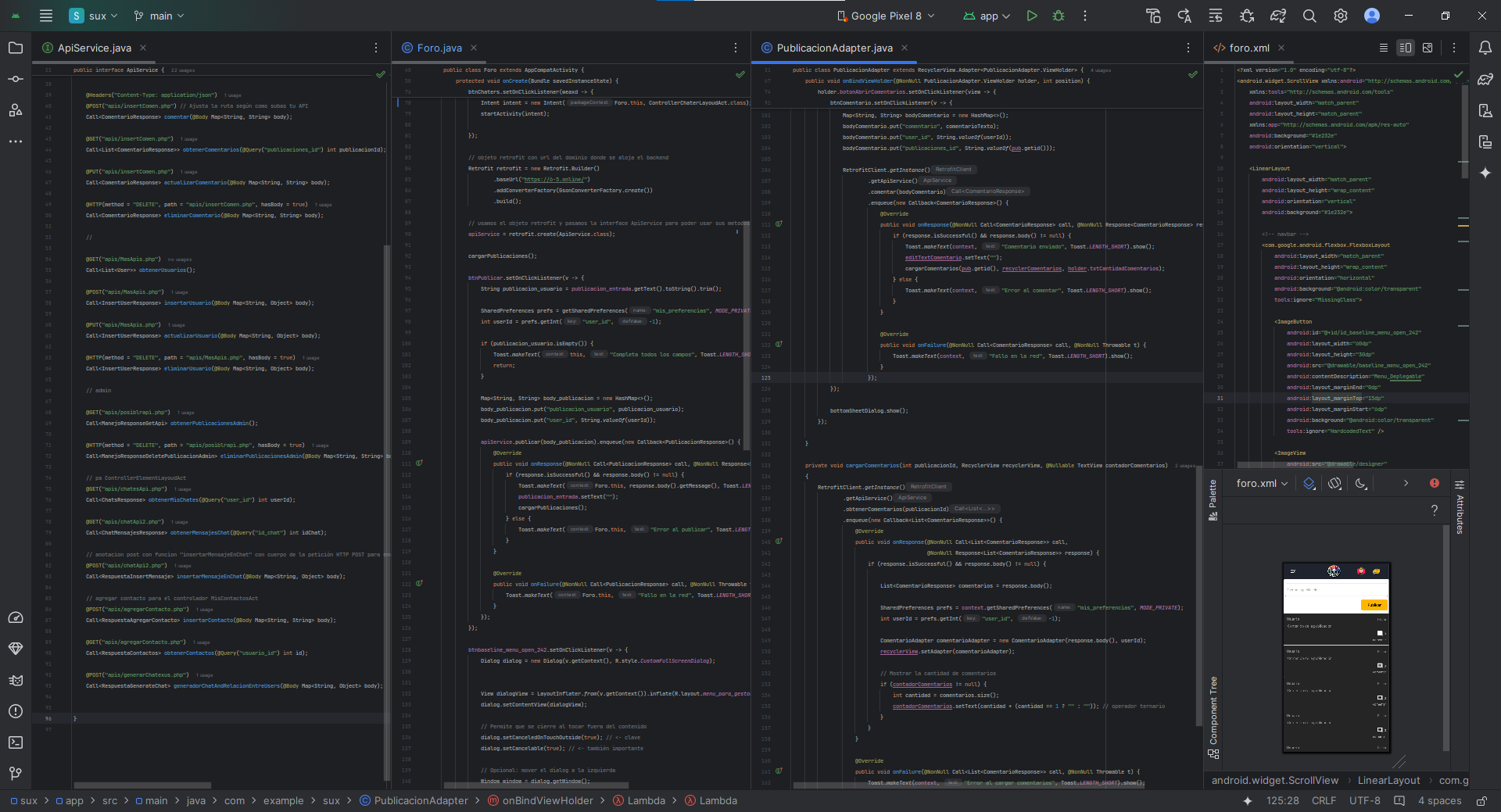Click PublicacionAdapter in breadcrumb bar
Image resolution: width=1501 pixels, height=812 pixels.
(414, 801)
